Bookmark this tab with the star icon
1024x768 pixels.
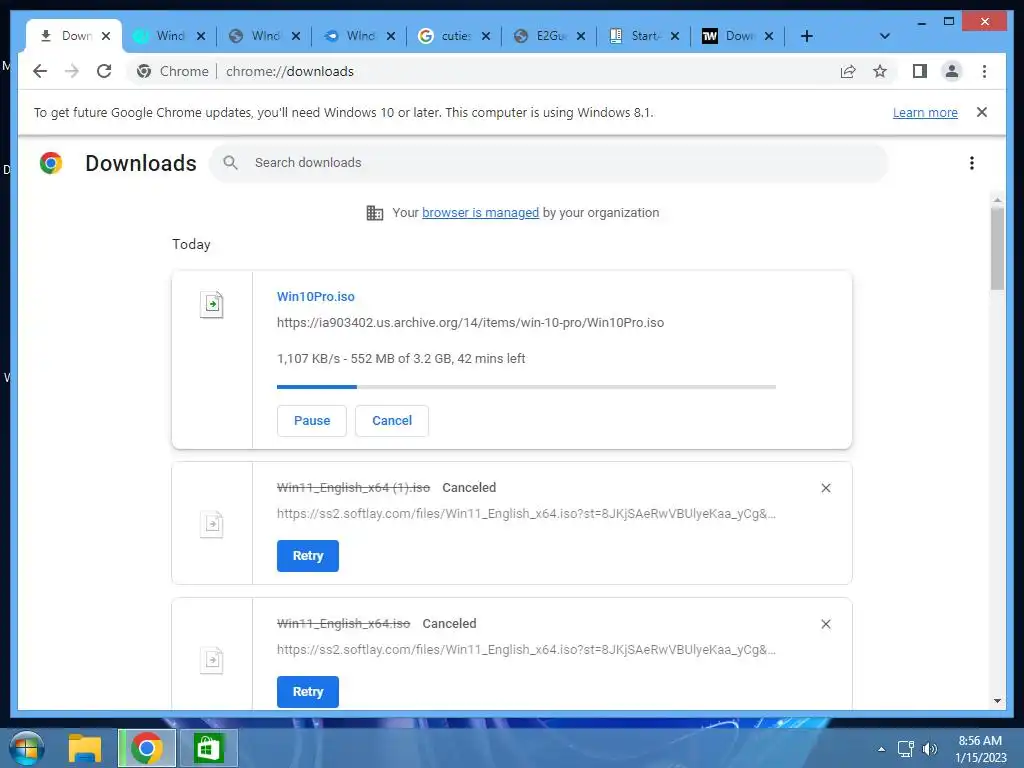click(x=880, y=71)
